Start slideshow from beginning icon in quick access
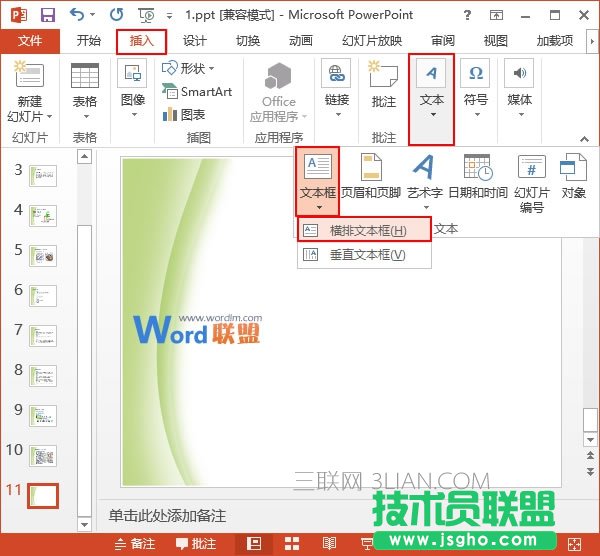This screenshot has height=556, width=600. [146, 15]
